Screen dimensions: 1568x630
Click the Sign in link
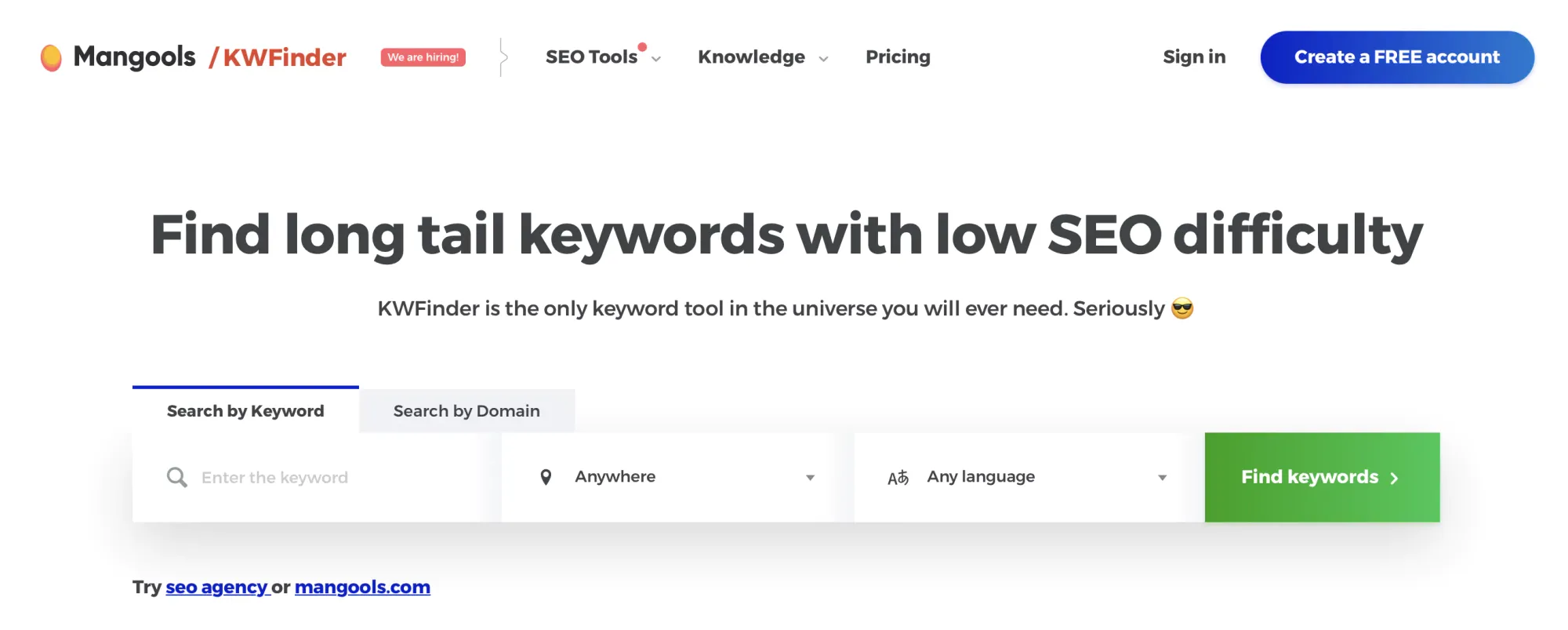(1193, 56)
